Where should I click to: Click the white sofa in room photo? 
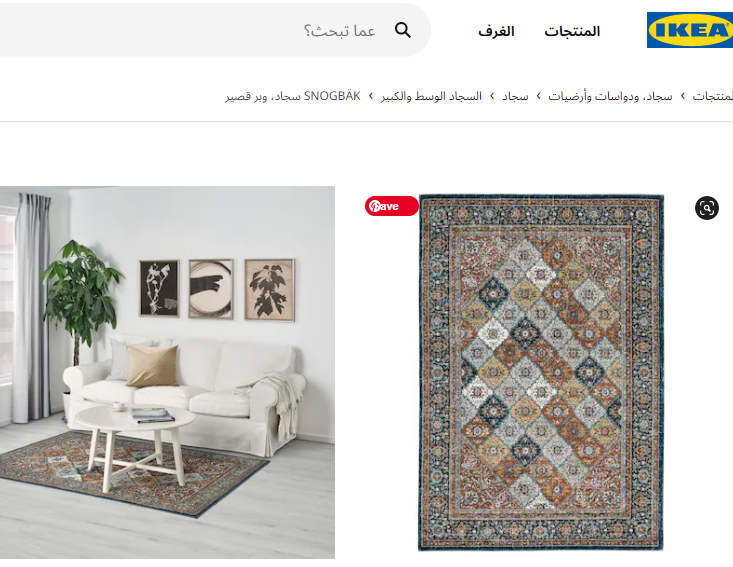[x=187, y=393]
